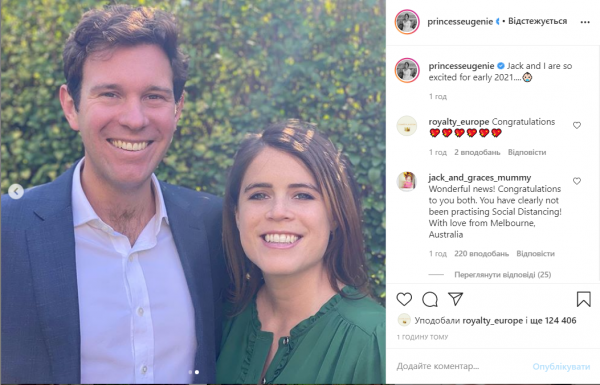Viewport: 600px width, 385px height.
Task: Go to previous photo with left arrow
Action: point(16,191)
